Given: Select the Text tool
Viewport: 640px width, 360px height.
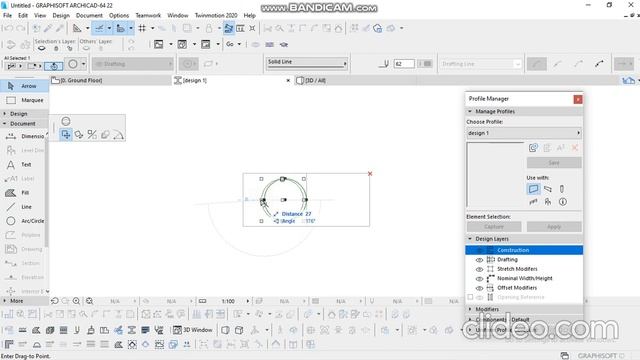Looking at the screenshot, I should point(24,164).
